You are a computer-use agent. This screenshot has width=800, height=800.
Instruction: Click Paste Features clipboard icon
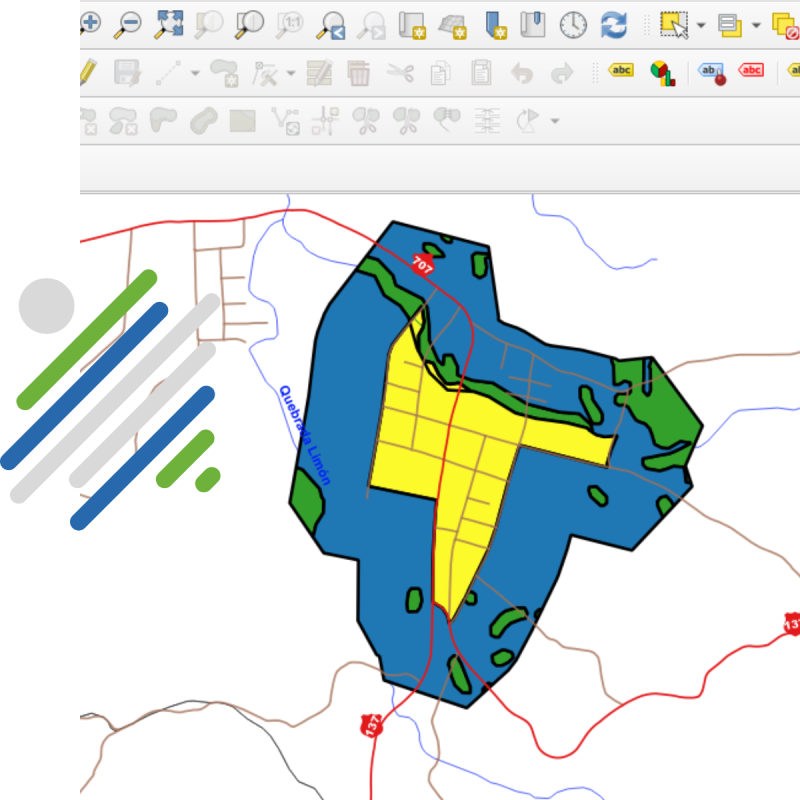481,72
